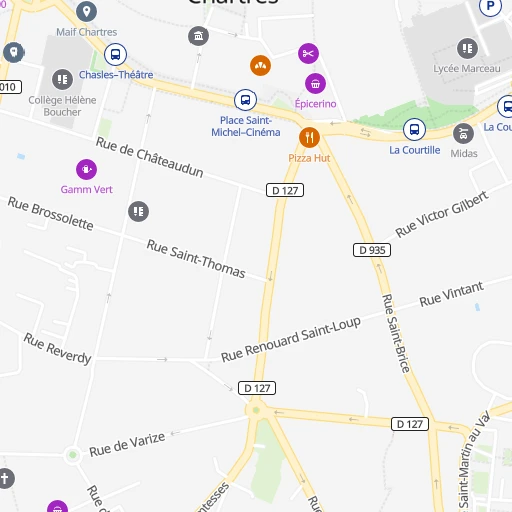The height and width of the screenshot is (512, 512).
Task: Select the Gamm Vert garden store marker
Action: [86, 169]
